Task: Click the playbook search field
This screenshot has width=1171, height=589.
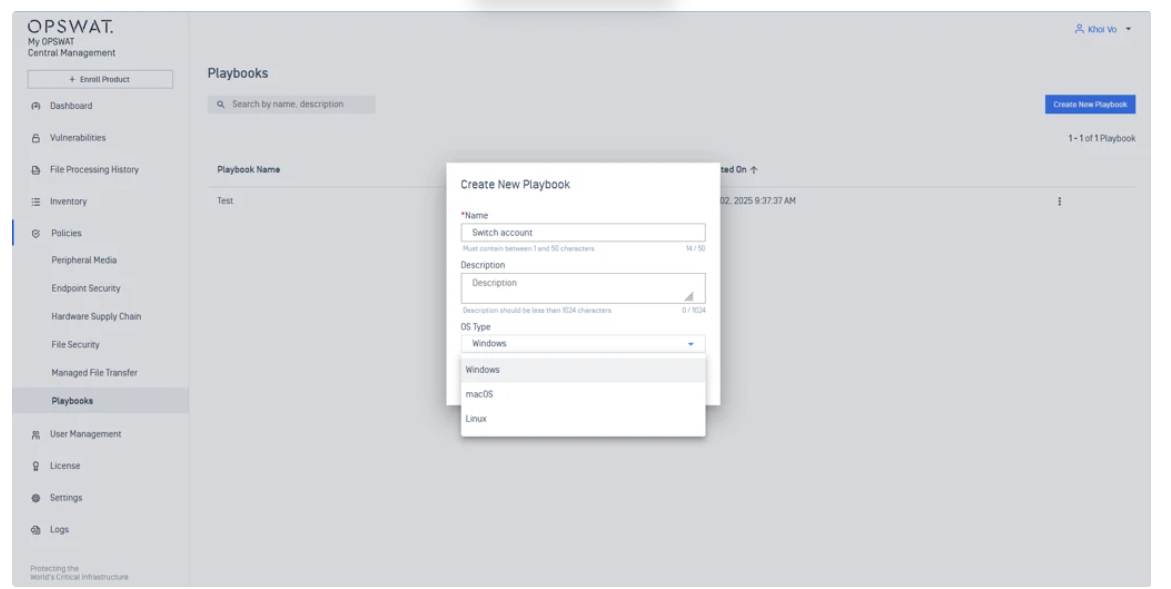Action: tap(291, 105)
